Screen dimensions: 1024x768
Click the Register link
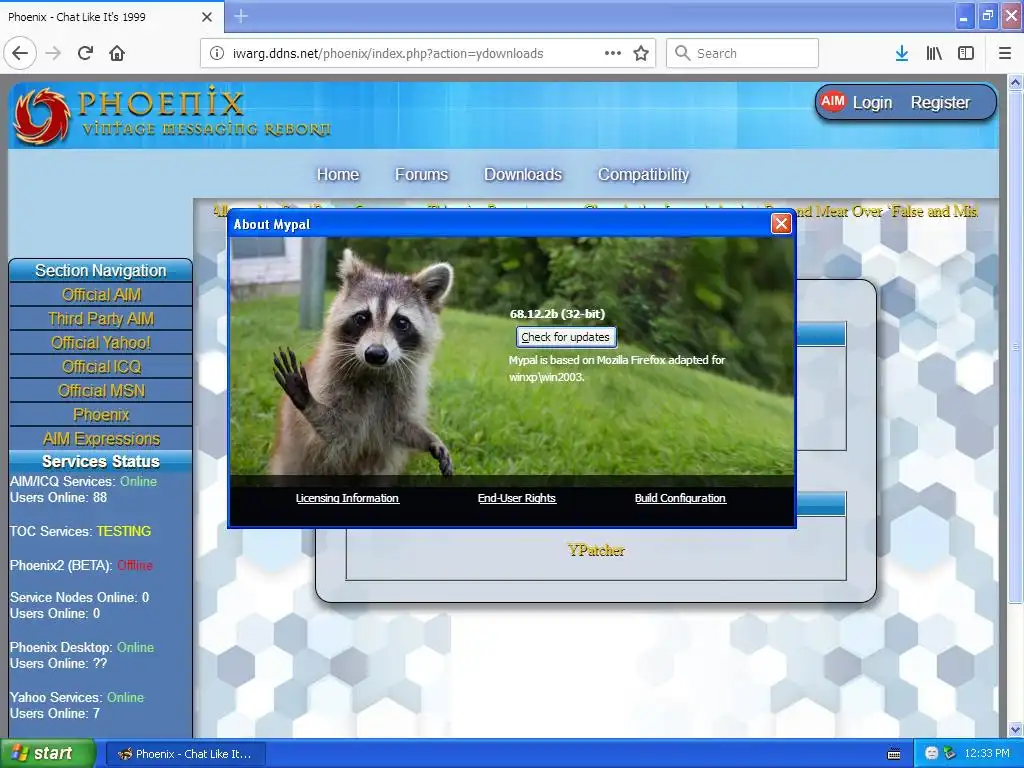point(940,103)
